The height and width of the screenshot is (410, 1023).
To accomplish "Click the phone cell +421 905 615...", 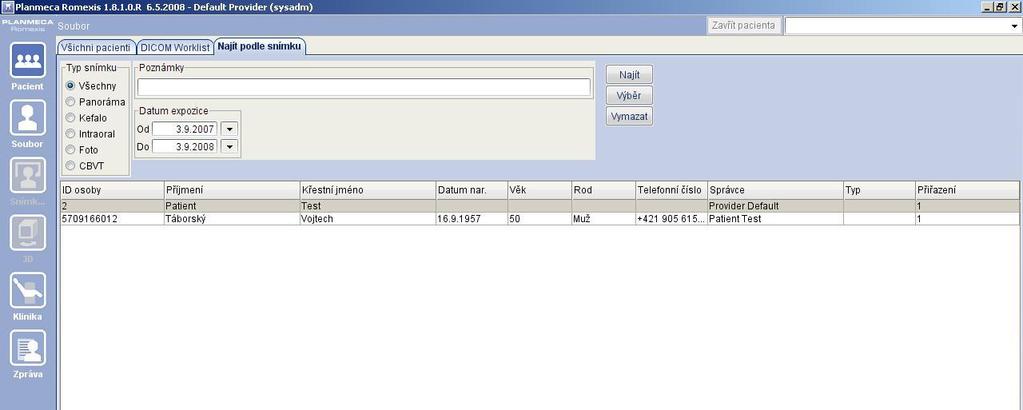I will [671, 219].
